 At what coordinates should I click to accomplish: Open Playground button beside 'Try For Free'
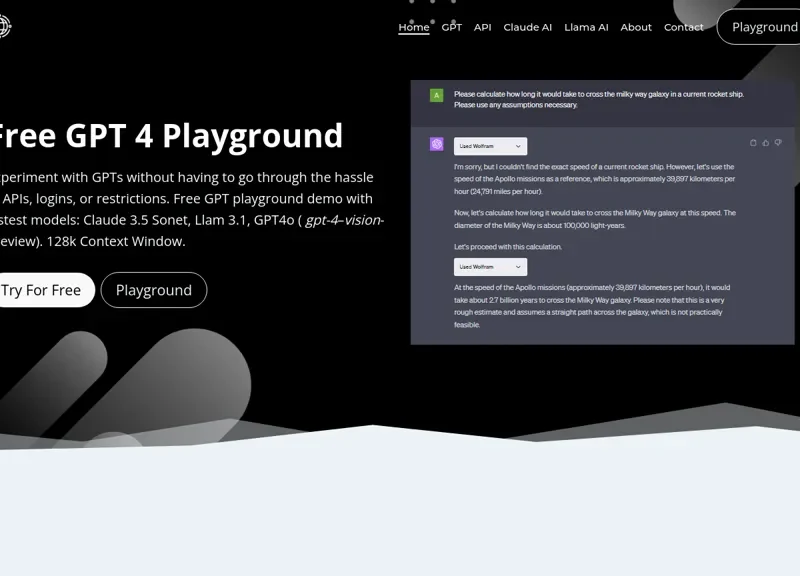[154, 290]
